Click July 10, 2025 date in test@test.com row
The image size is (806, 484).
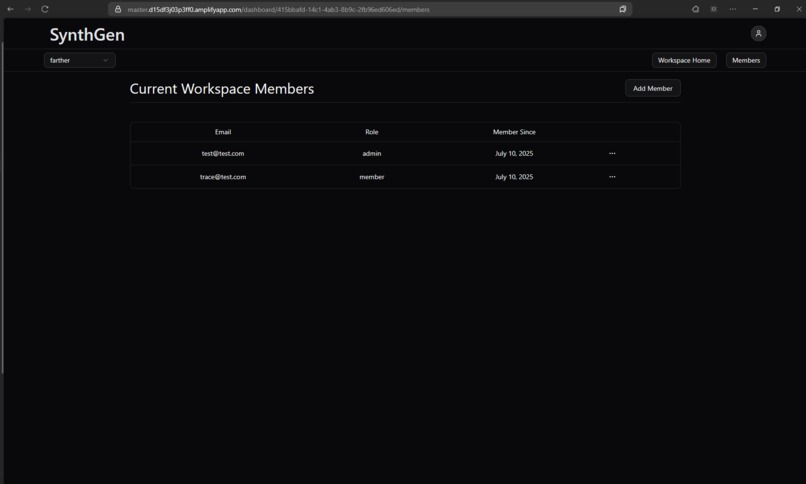coord(514,153)
